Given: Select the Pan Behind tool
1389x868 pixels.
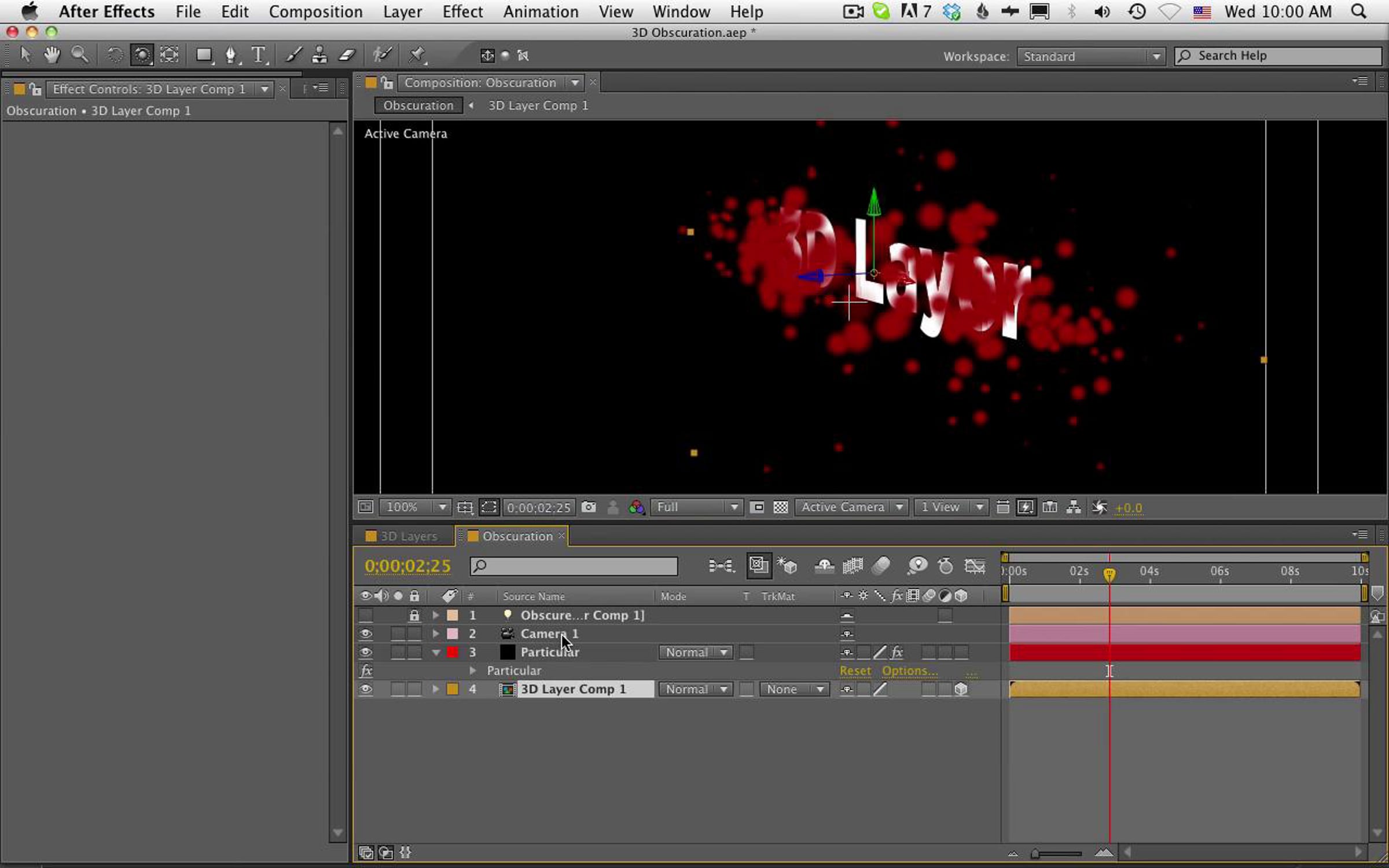Looking at the screenshot, I should (x=169, y=55).
